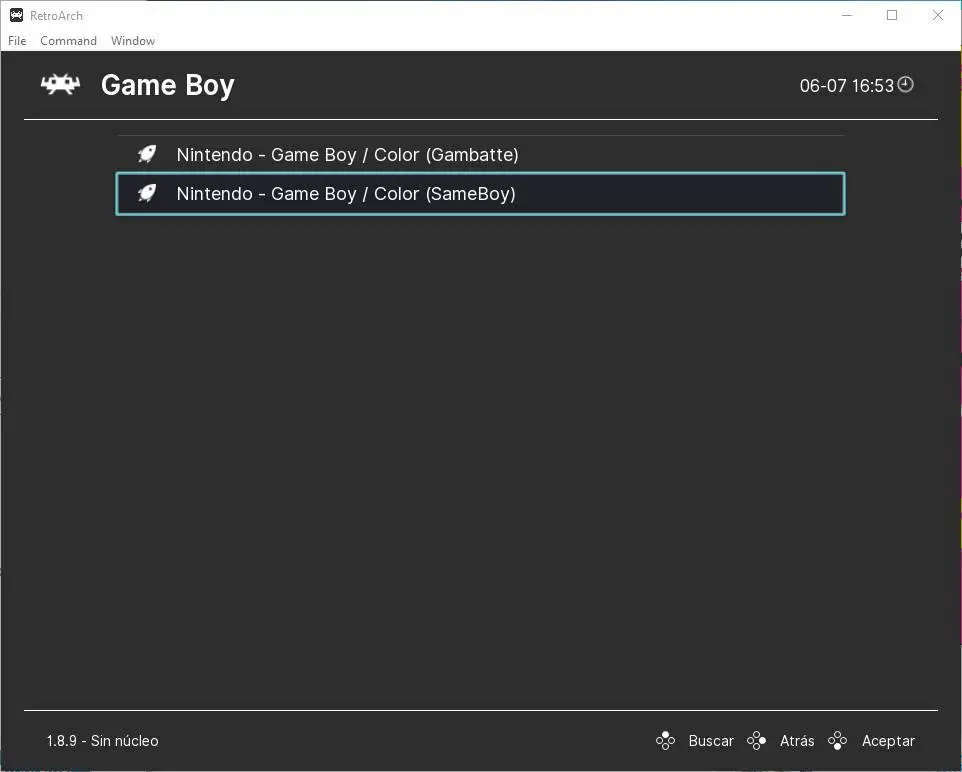Maximize the RetroArch window

click(x=892, y=15)
